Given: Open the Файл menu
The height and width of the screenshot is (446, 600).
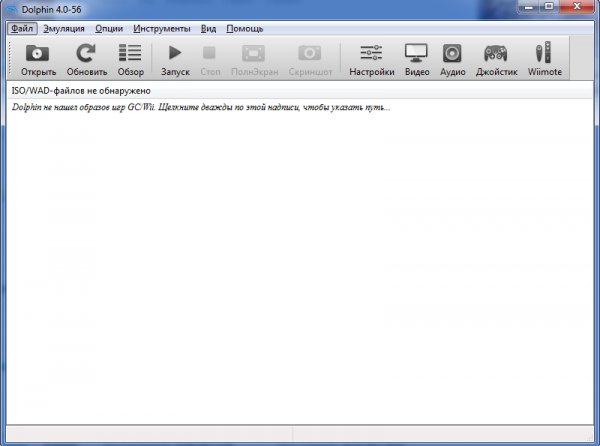Looking at the screenshot, I should 22,29.
